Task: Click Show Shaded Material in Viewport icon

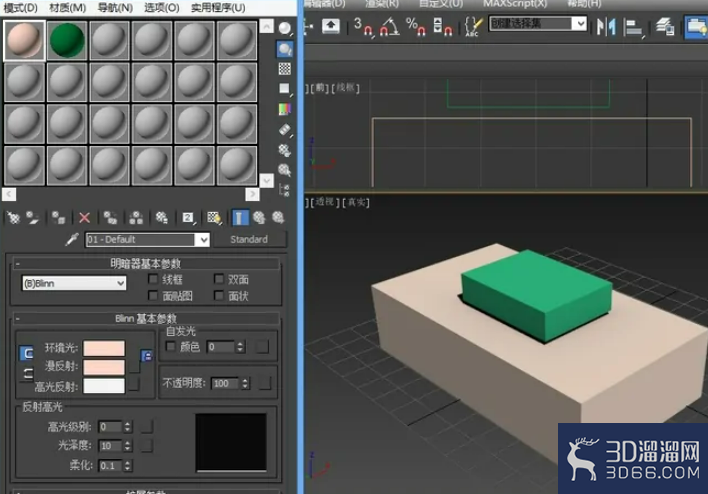Action: [x=214, y=218]
